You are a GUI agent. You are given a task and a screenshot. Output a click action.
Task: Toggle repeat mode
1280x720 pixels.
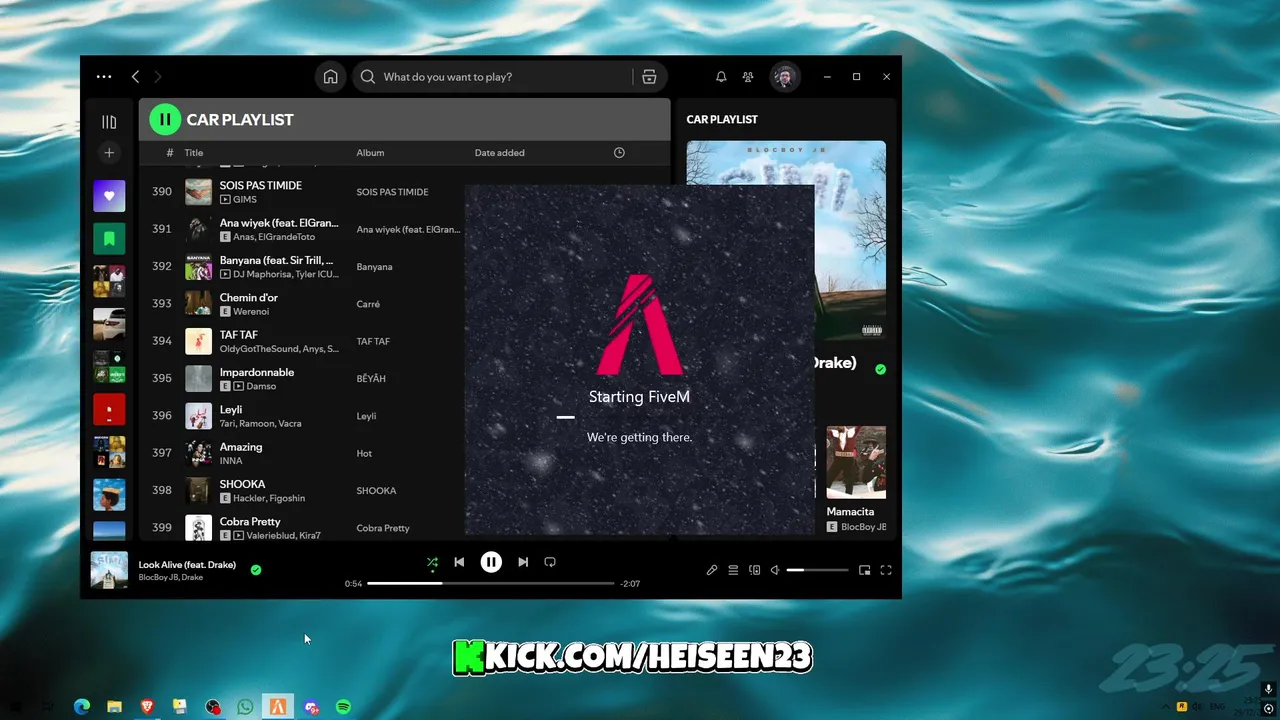tap(550, 562)
